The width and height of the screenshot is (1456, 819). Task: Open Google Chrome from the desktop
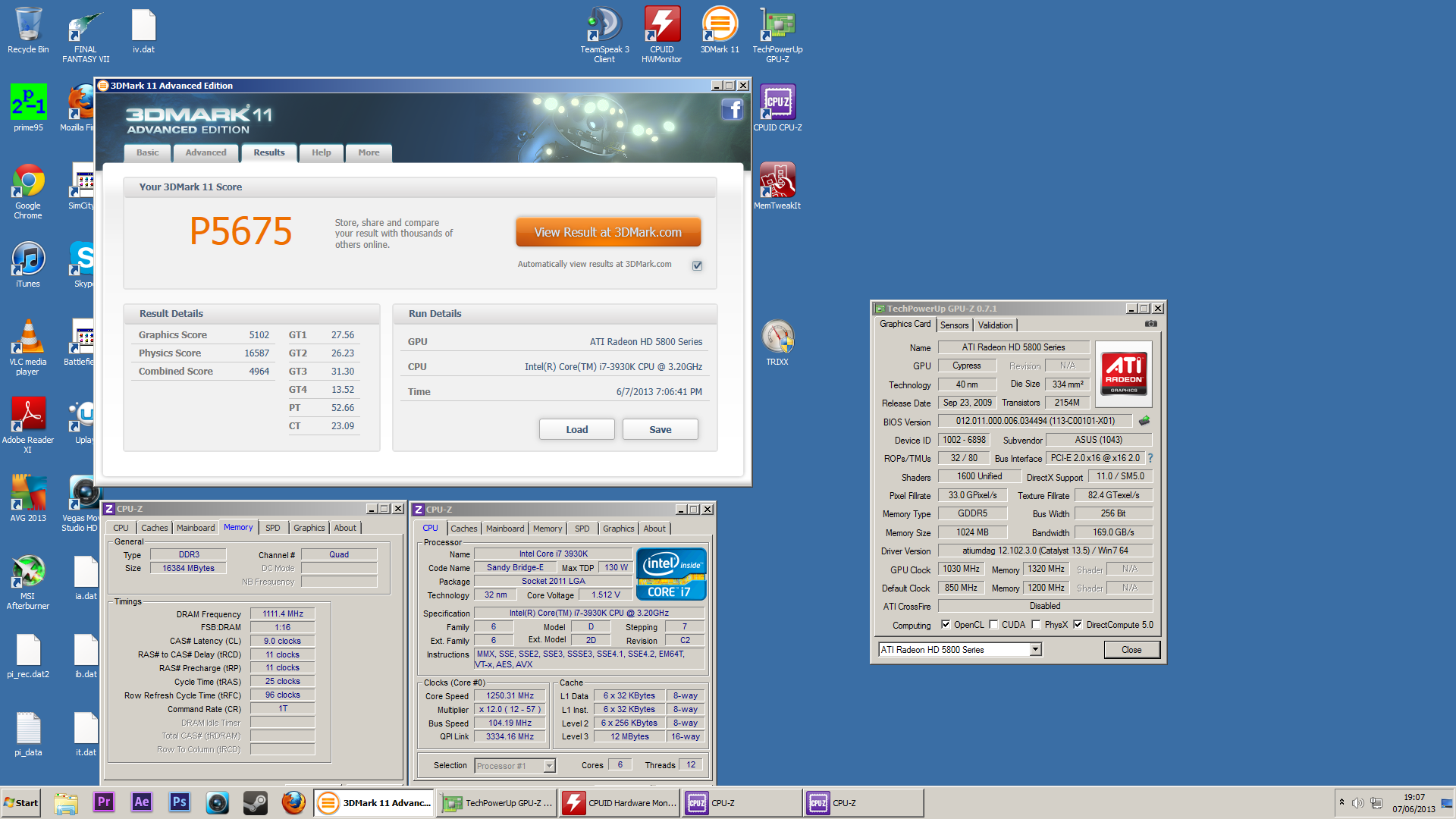coord(28,191)
